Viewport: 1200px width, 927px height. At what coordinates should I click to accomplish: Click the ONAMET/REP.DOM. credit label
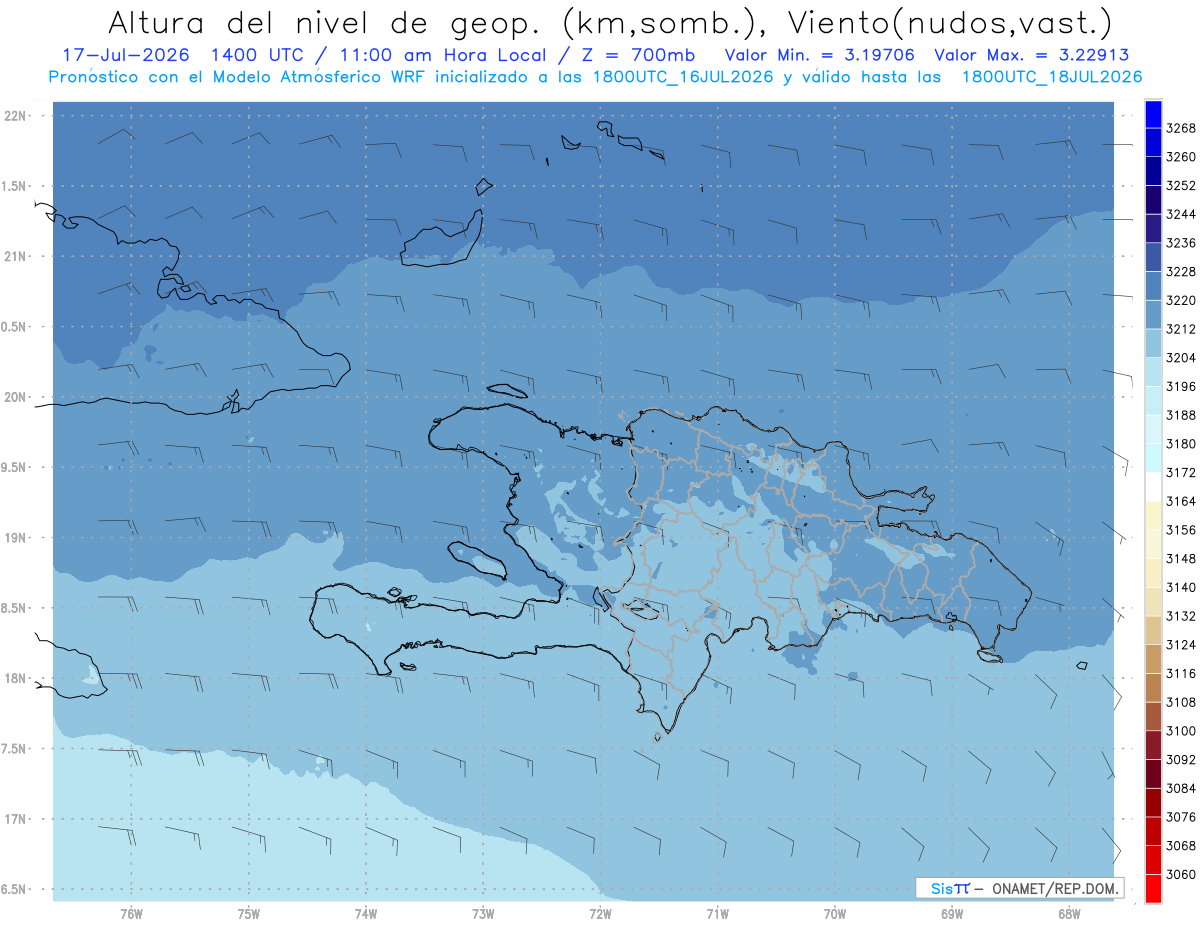(x=1054, y=888)
